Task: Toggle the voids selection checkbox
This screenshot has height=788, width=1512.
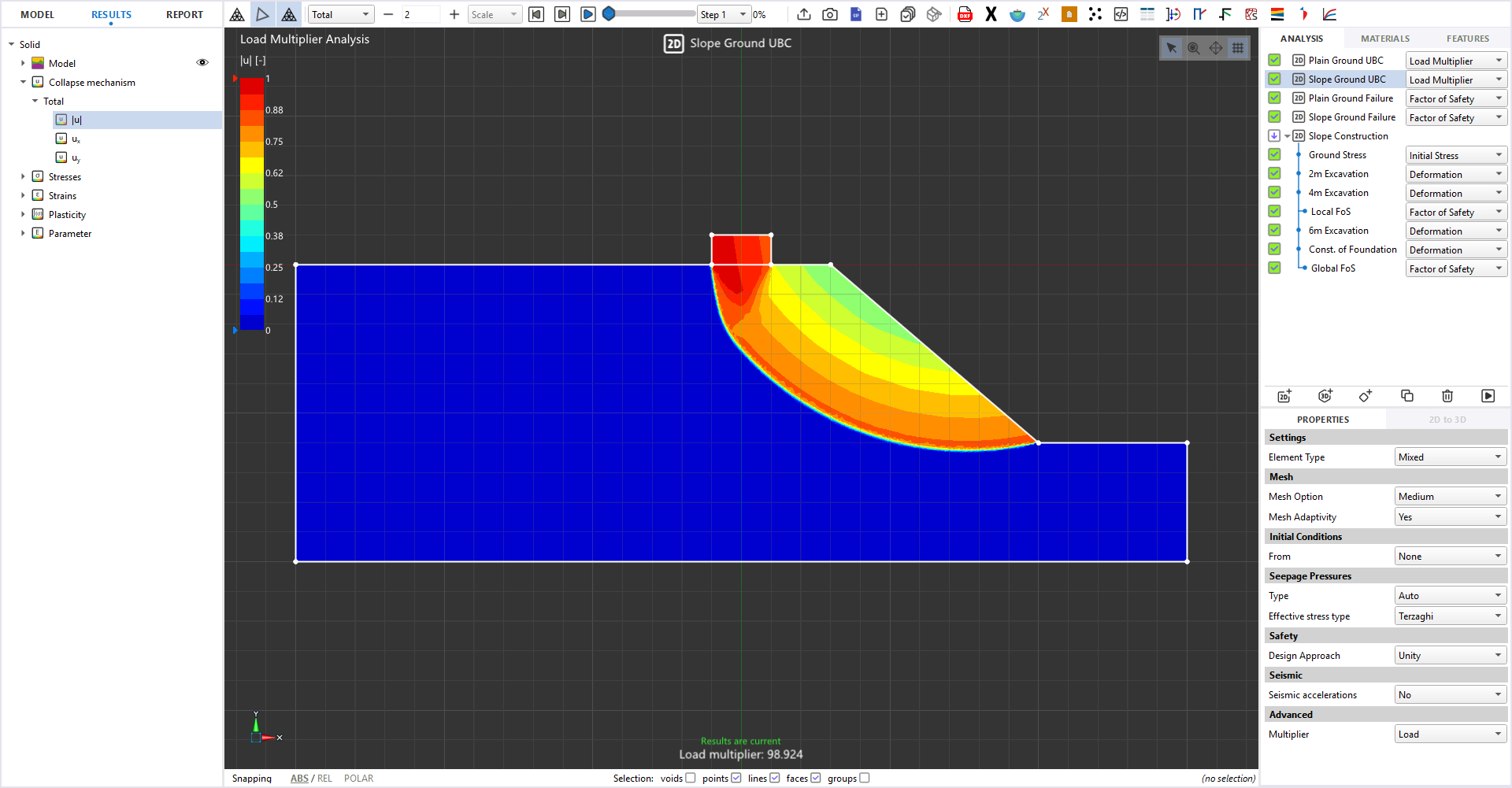Action: [x=691, y=778]
